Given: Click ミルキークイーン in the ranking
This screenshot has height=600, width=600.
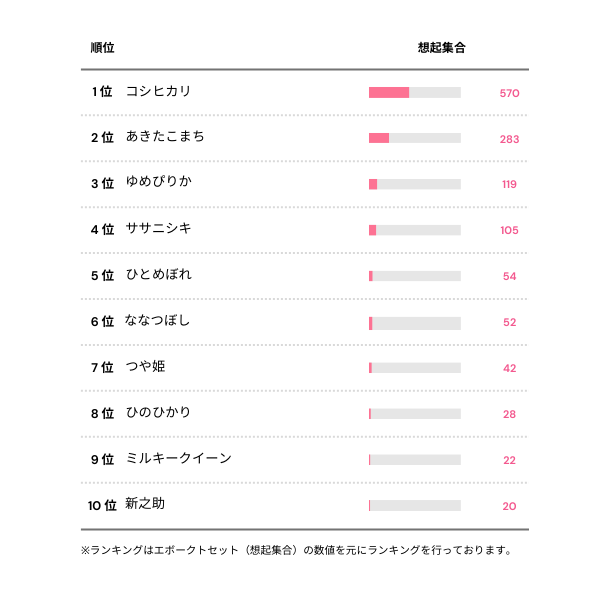Looking at the screenshot, I should point(178,459).
